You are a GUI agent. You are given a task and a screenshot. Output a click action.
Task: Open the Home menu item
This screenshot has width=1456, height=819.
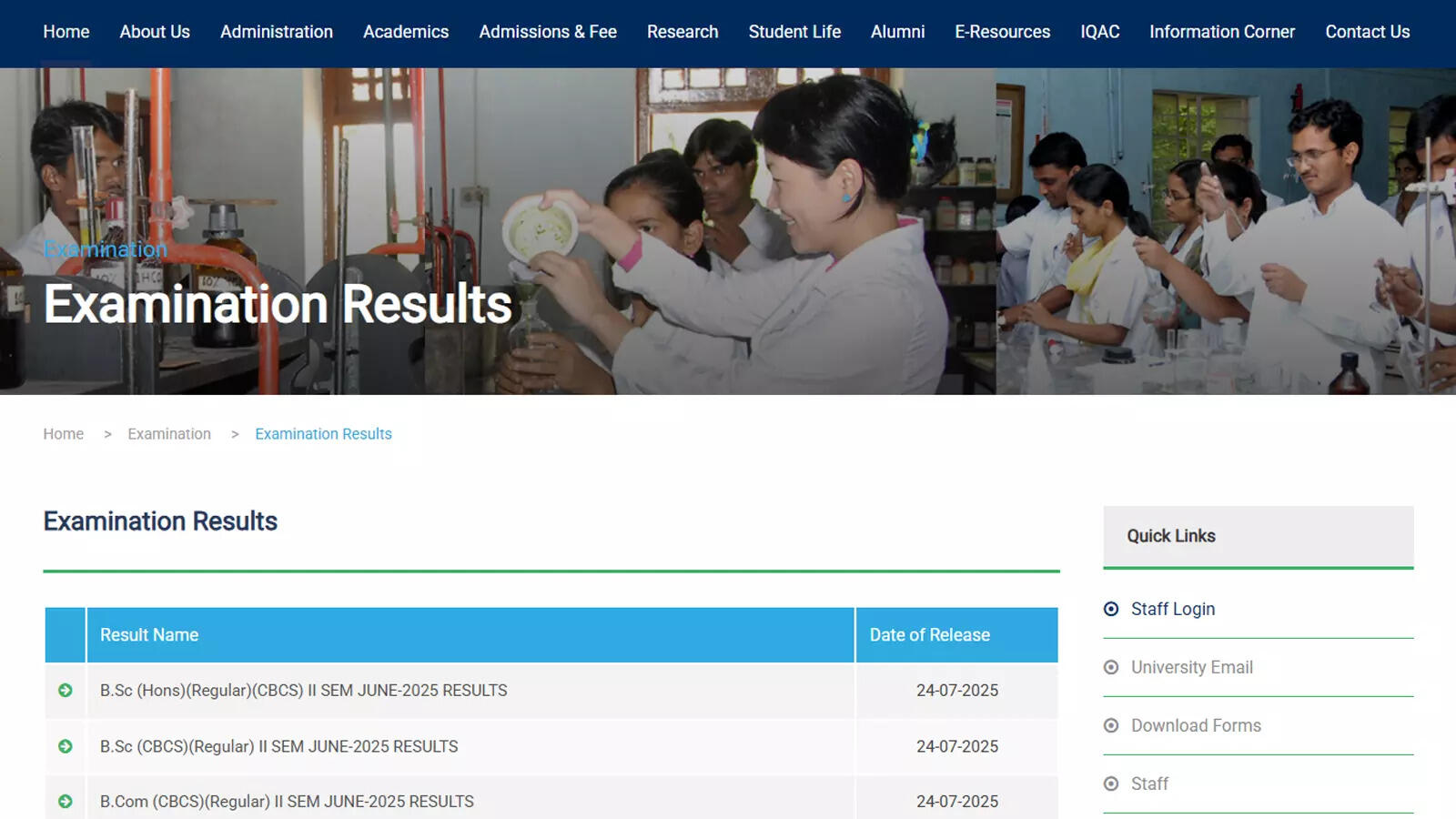pyautogui.click(x=66, y=32)
